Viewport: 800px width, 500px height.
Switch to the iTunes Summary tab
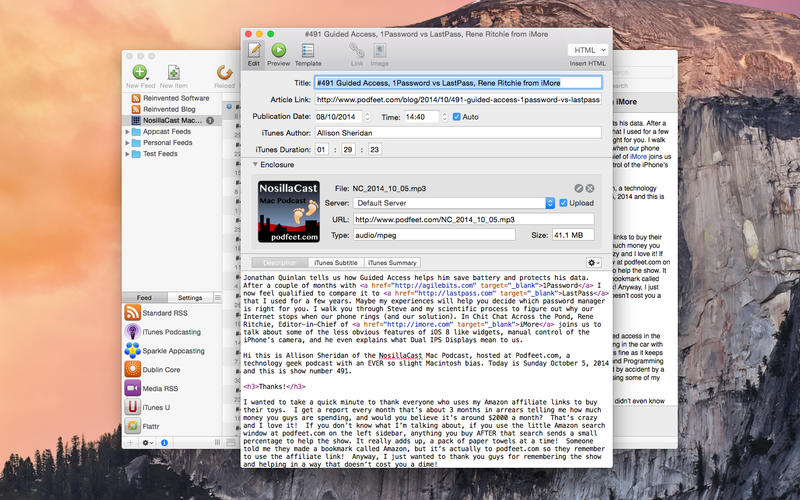point(391,262)
